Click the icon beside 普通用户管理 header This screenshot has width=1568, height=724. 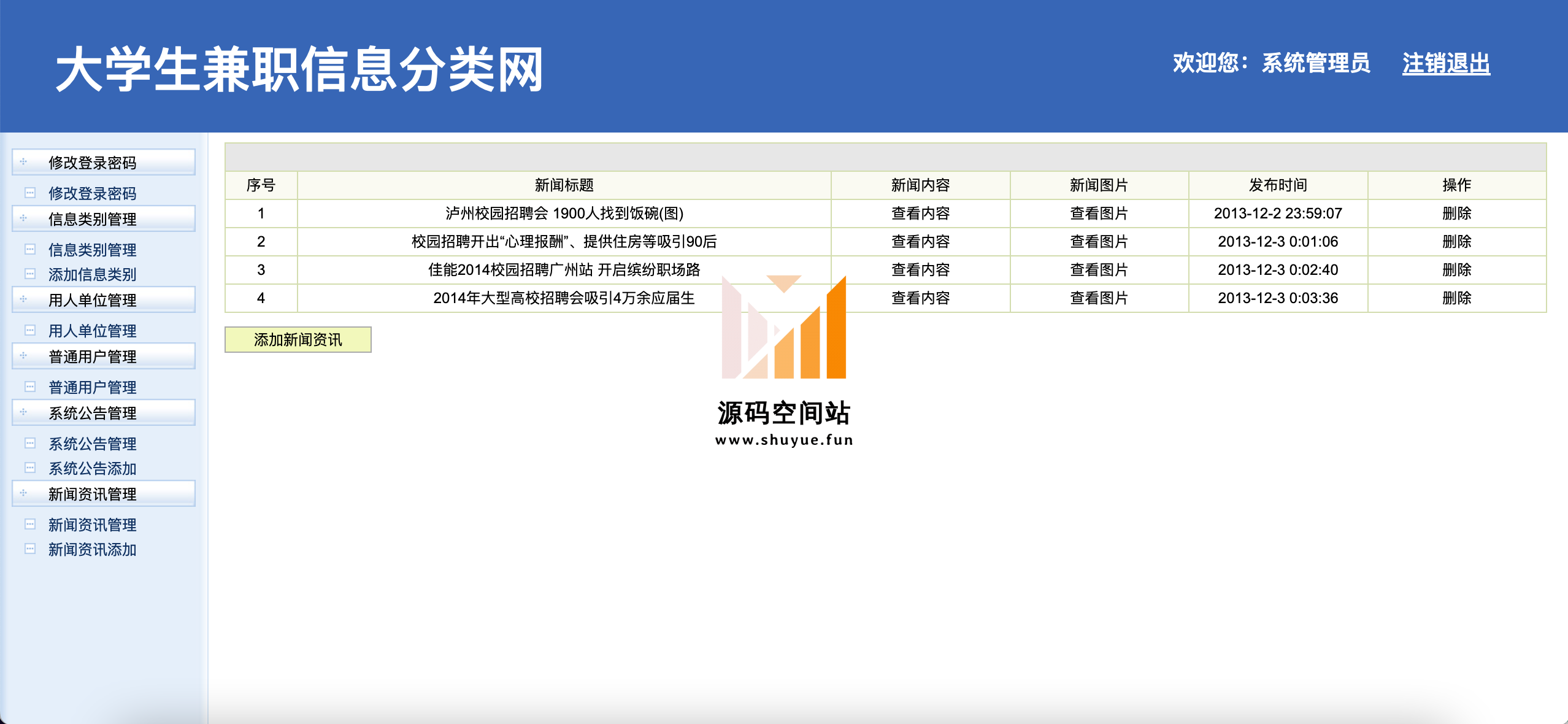(23, 355)
